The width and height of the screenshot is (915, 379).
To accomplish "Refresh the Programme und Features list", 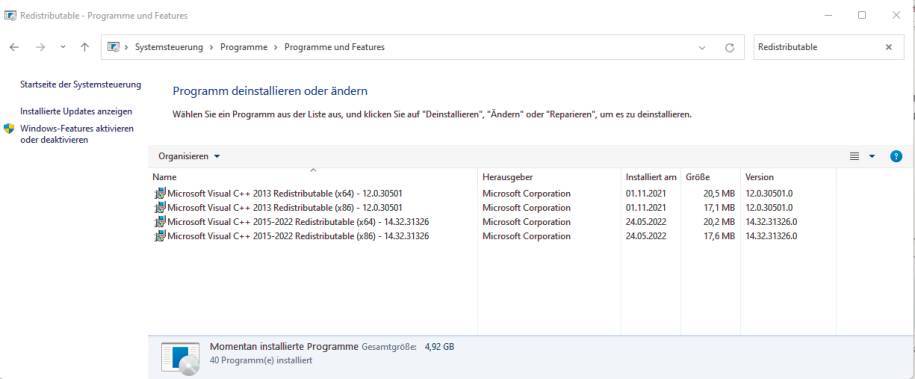I will pyautogui.click(x=729, y=48).
